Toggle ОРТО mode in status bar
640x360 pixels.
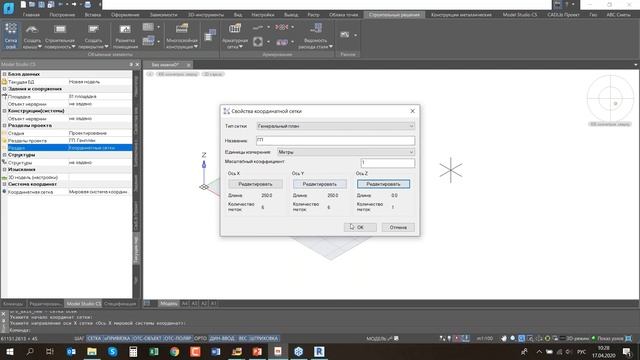(x=200, y=338)
